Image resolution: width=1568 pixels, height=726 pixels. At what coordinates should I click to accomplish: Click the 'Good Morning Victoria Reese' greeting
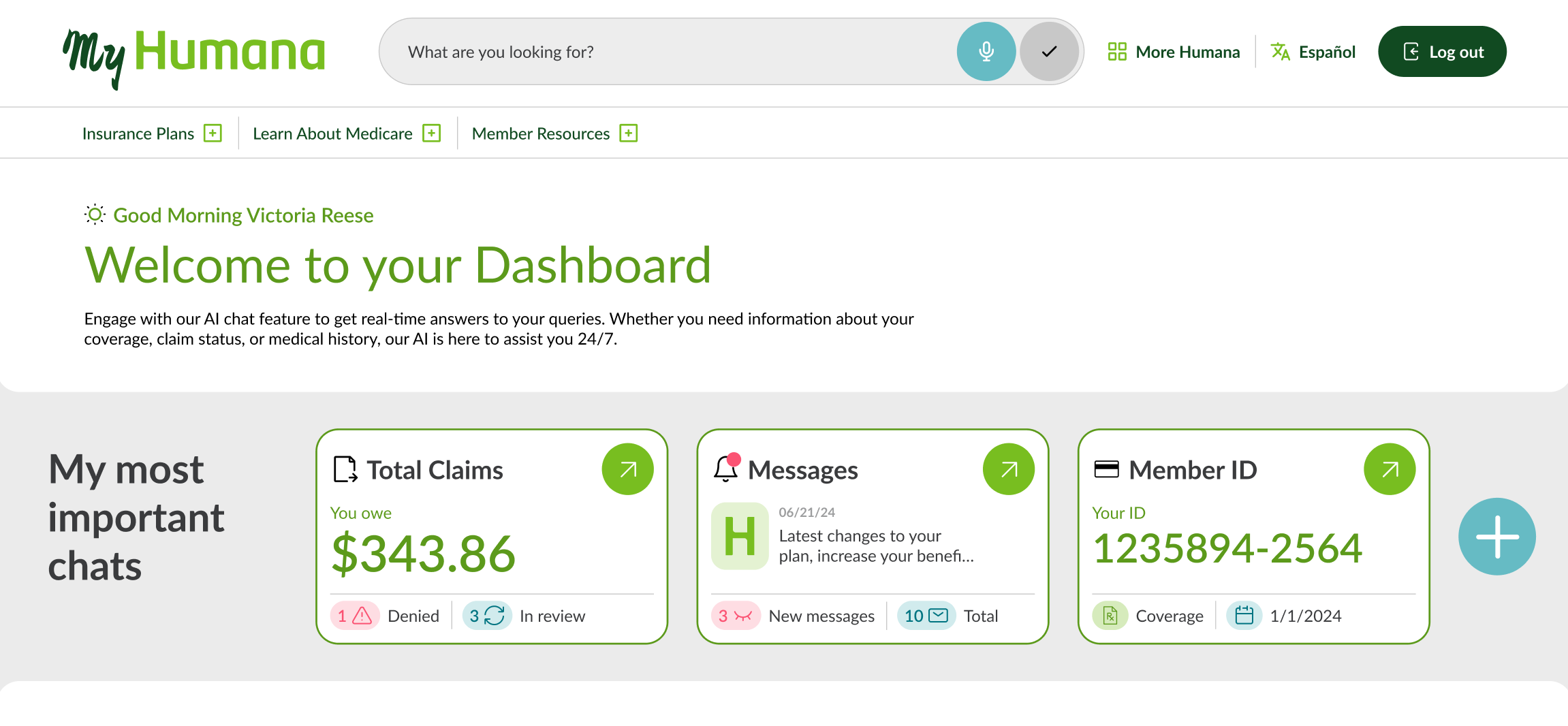click(x=243, y=215)
